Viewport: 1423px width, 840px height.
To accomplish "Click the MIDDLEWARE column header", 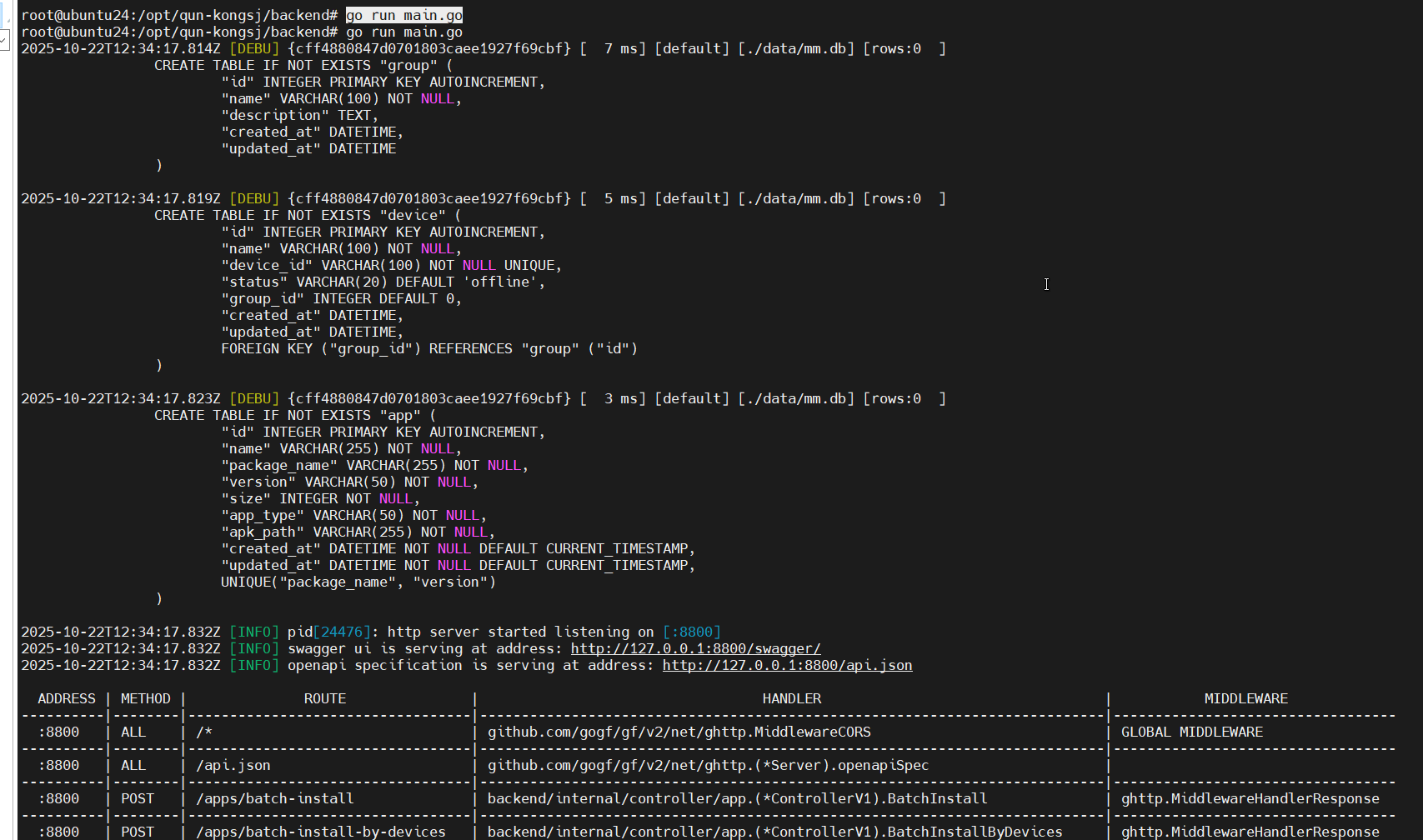I will click(1245, 698).
